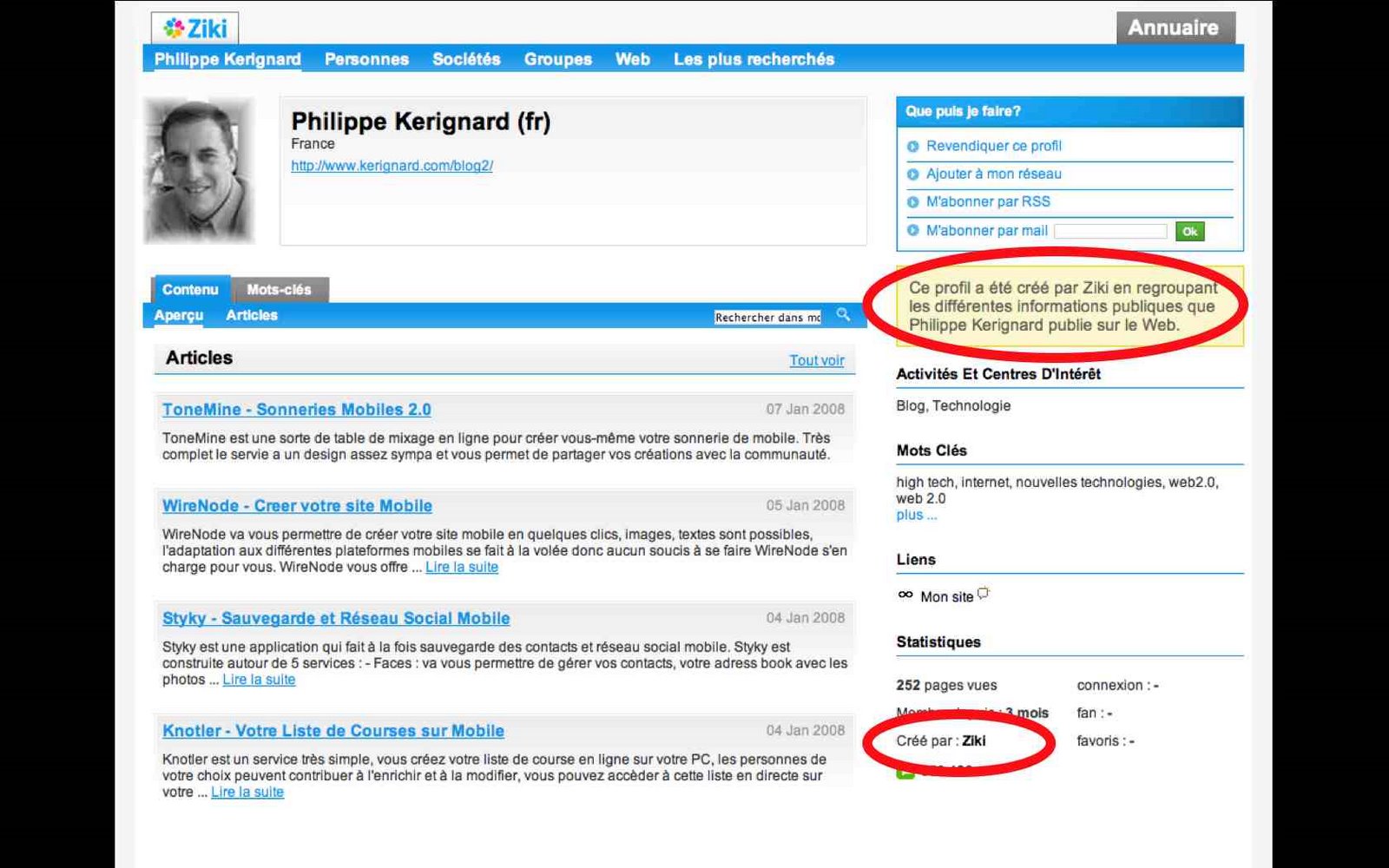Click the Mots Clés section heading

(x=931, y=450)
